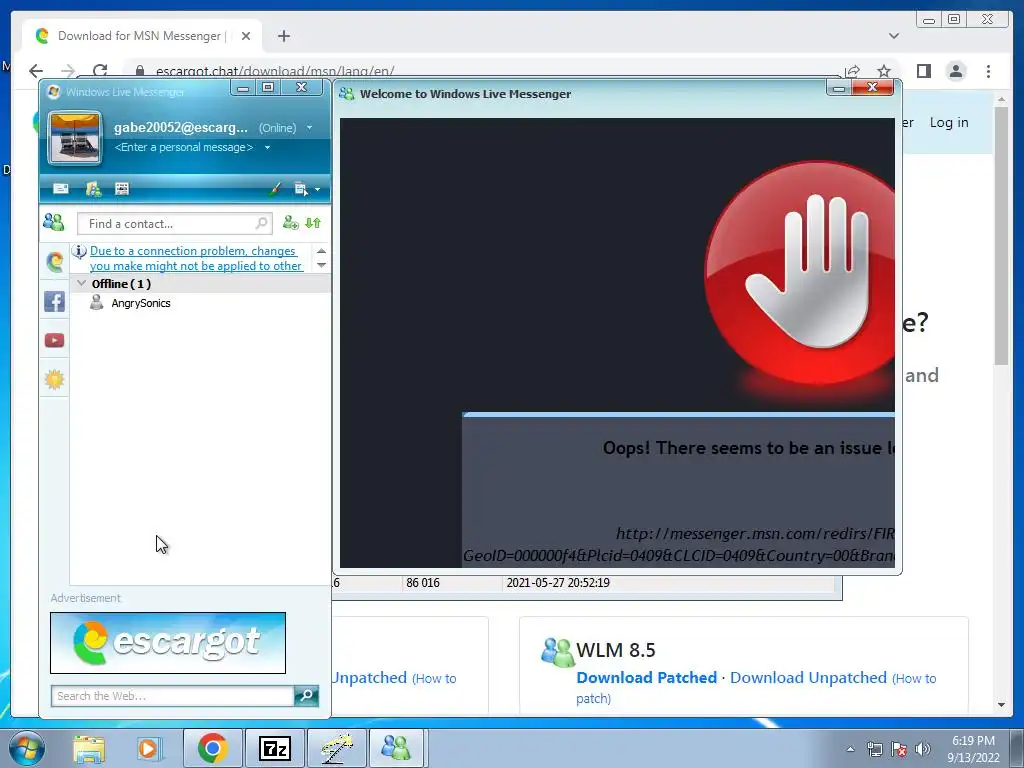
Task: Click the two-people contacts icon beside the search box
Action: tap(54, 223)
